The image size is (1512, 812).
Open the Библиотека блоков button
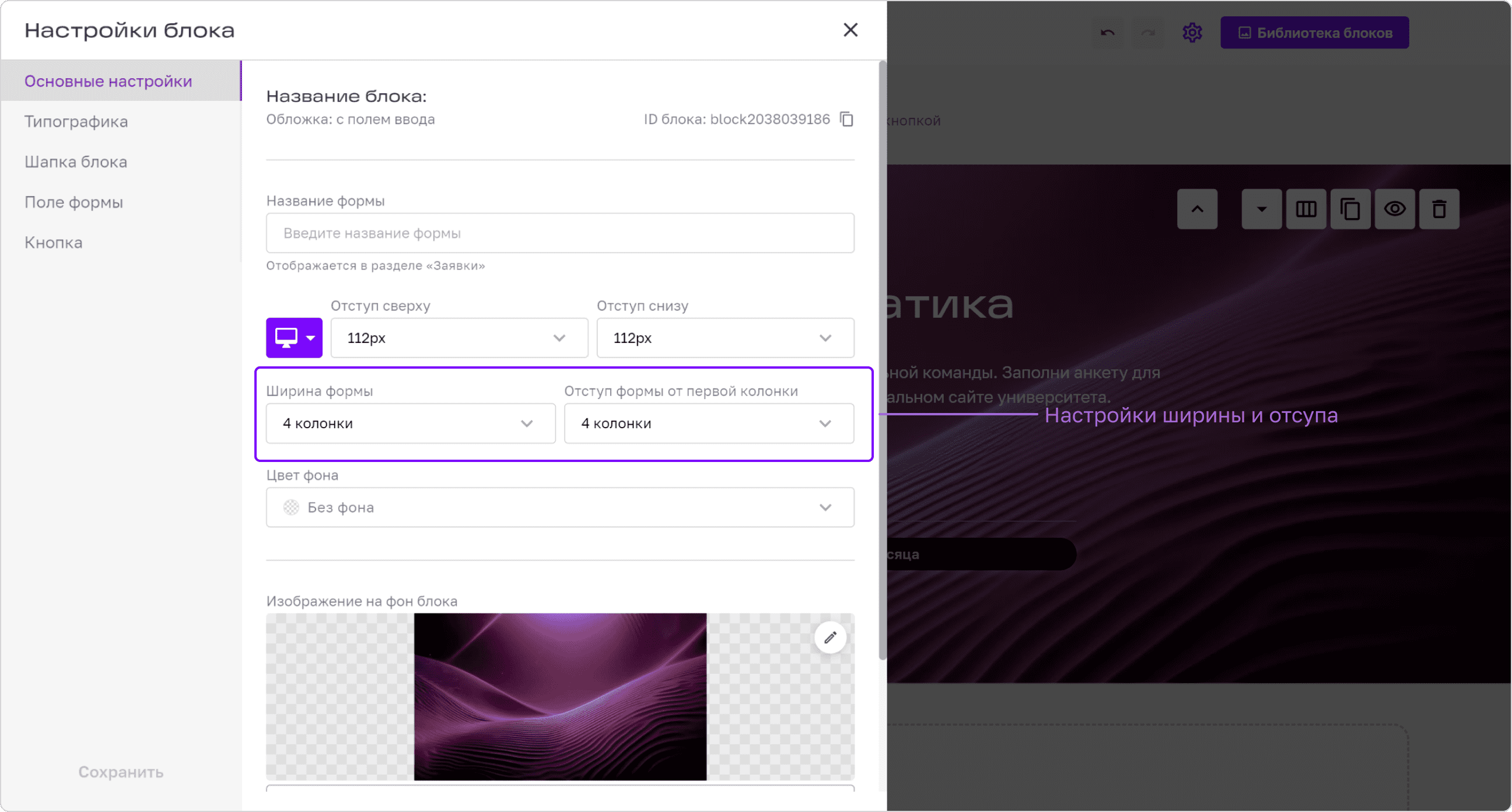tap(1315, 33)
